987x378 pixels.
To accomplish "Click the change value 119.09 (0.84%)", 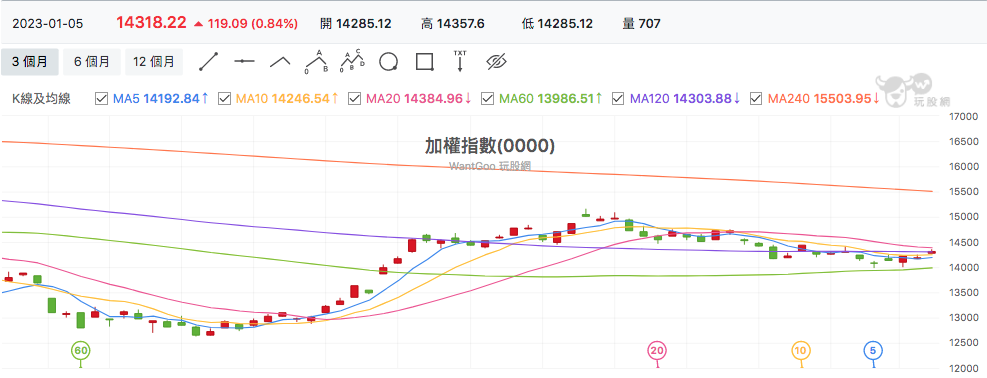I will (x=252, y=24).
